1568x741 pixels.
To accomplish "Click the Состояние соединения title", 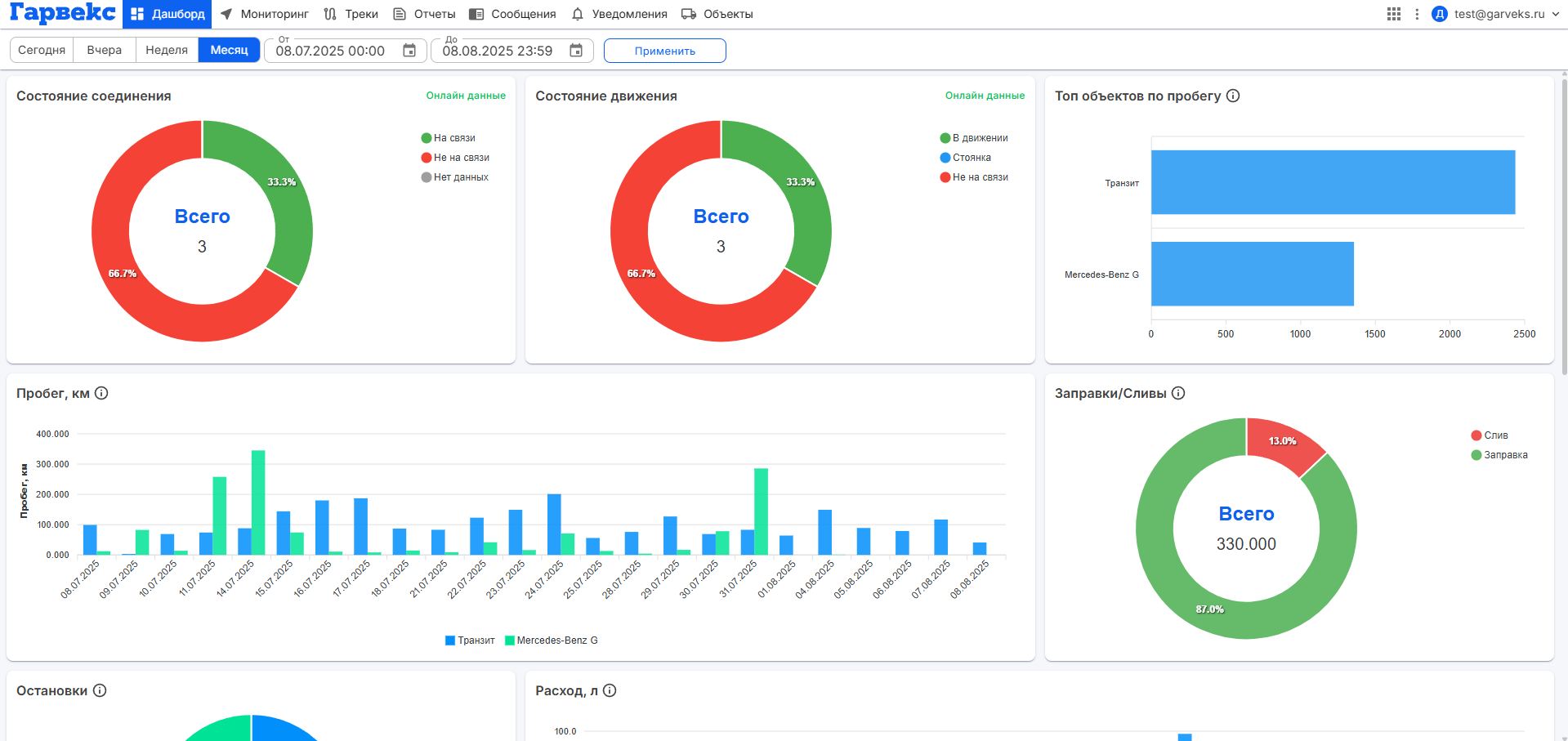I will point(94,96).
